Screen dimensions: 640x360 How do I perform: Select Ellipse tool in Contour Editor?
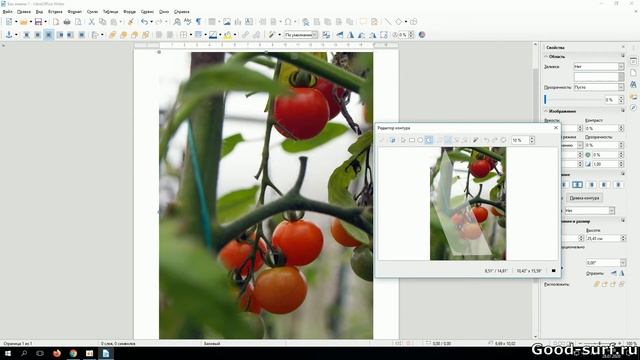click(420, 140)
